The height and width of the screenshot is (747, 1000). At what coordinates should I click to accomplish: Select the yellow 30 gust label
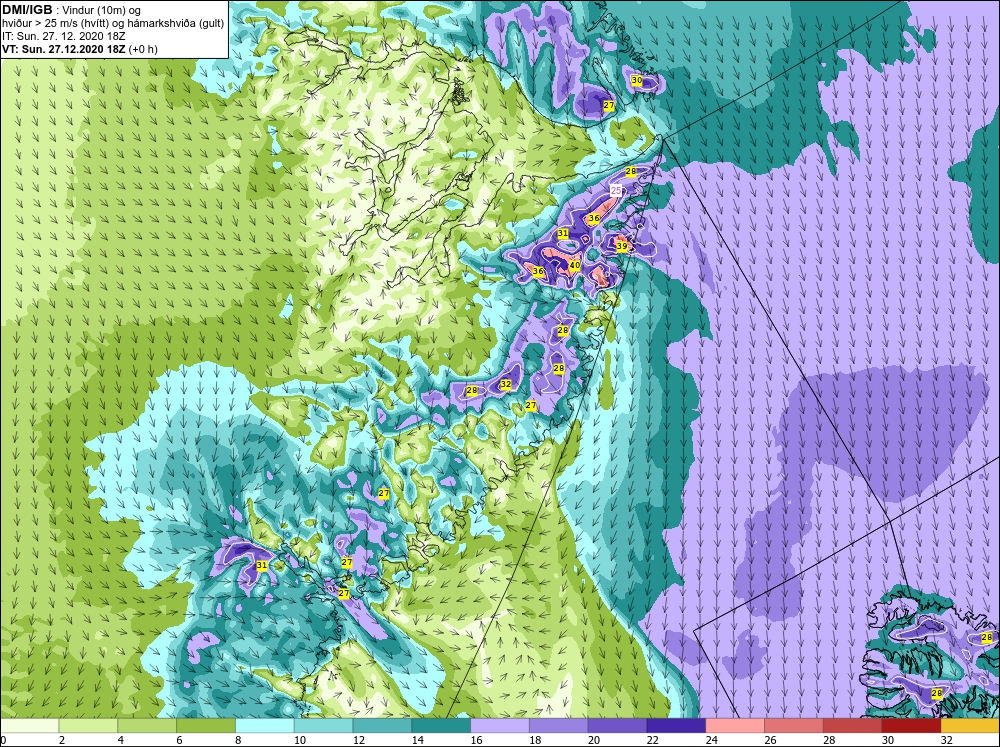click(x=636, y=80)
